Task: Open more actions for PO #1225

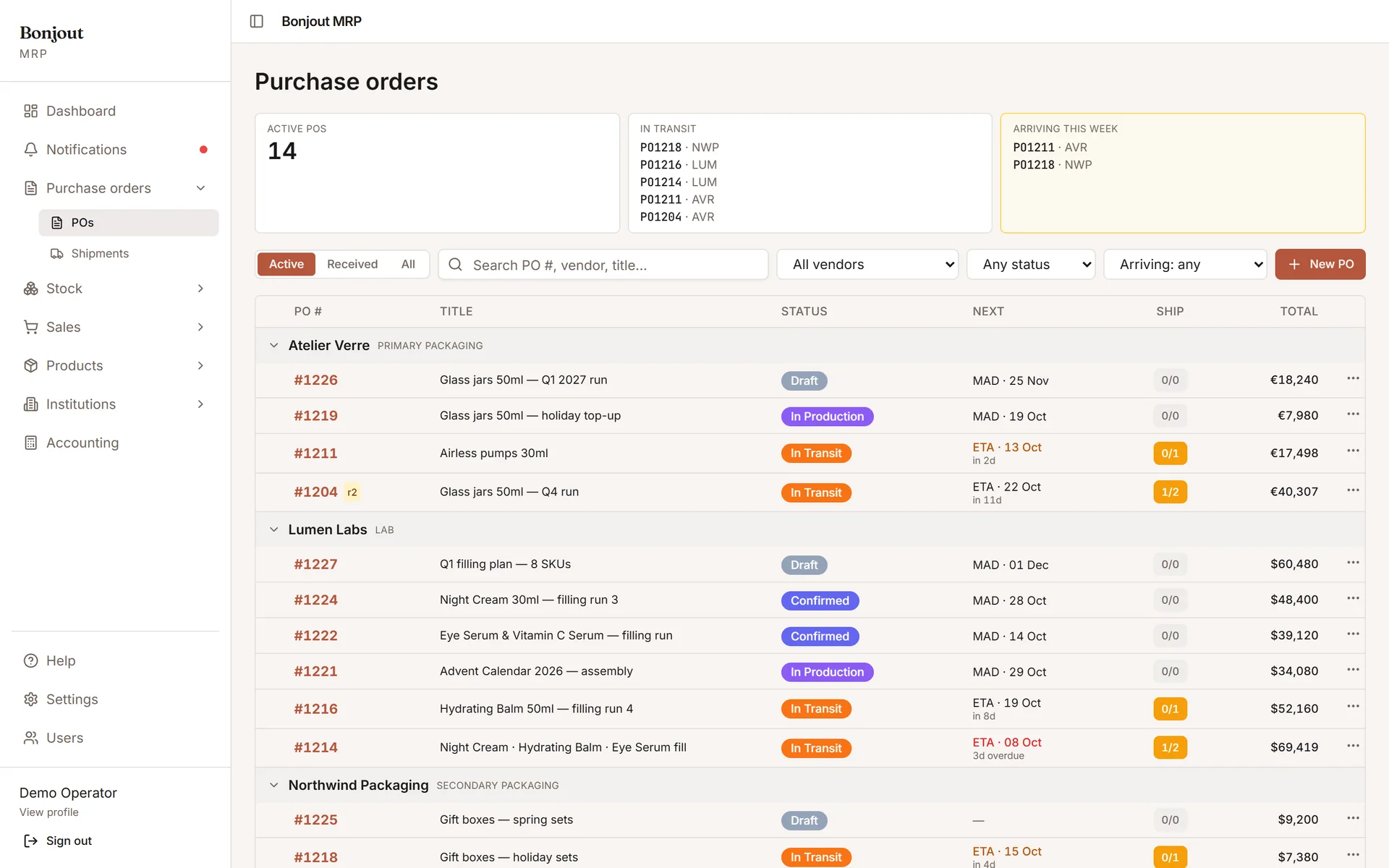Action: coord(1353,818)
